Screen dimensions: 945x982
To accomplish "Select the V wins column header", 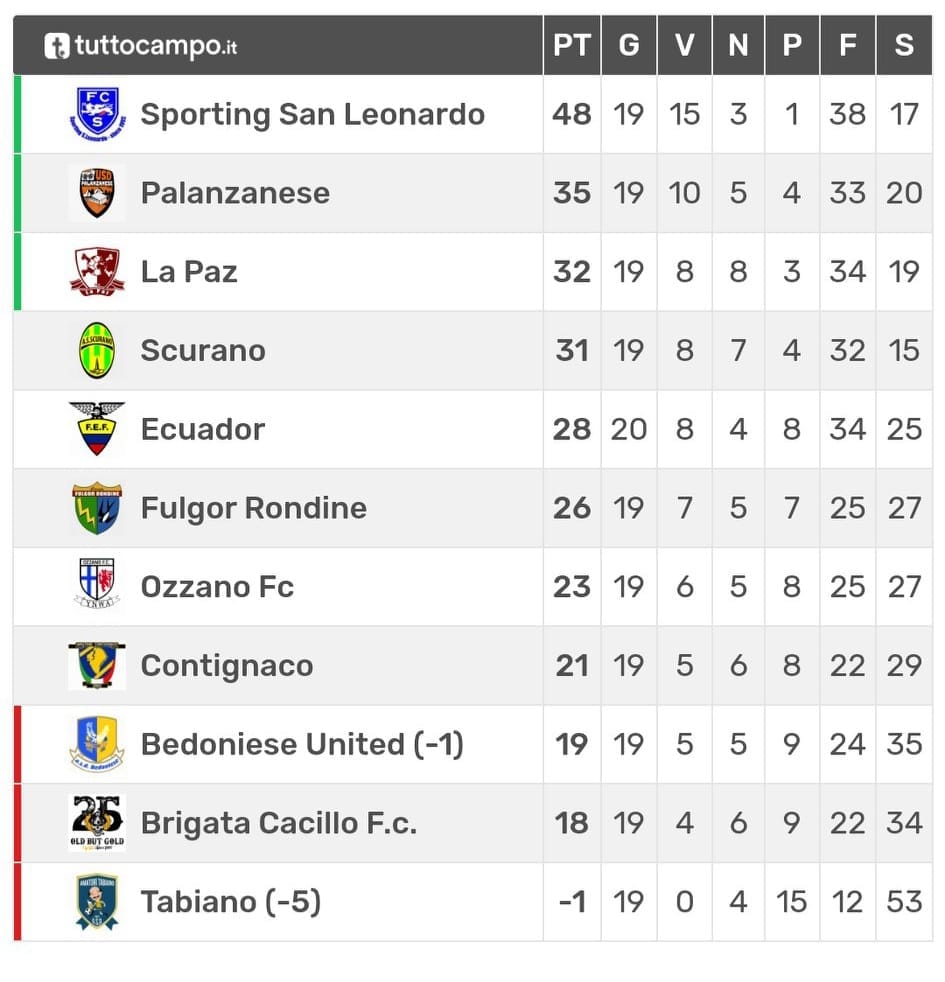I will tap(685, 46).
